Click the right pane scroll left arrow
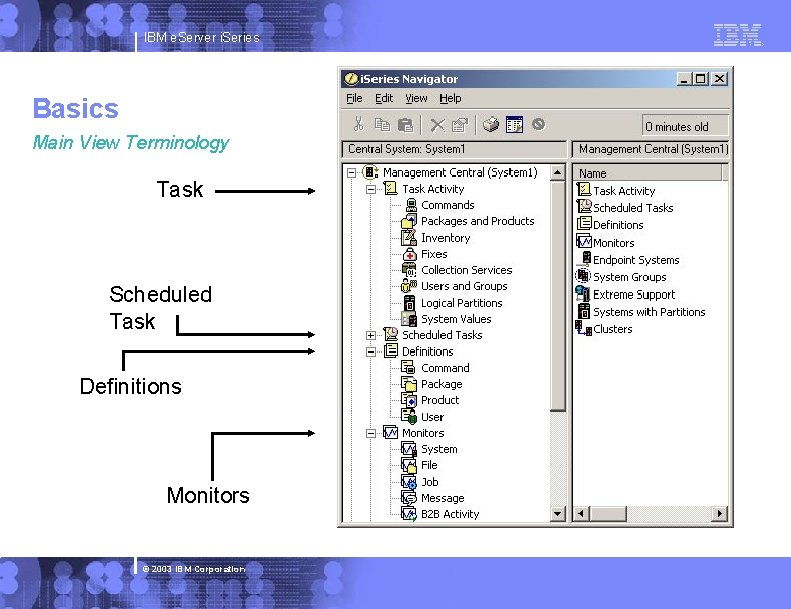 581,514
